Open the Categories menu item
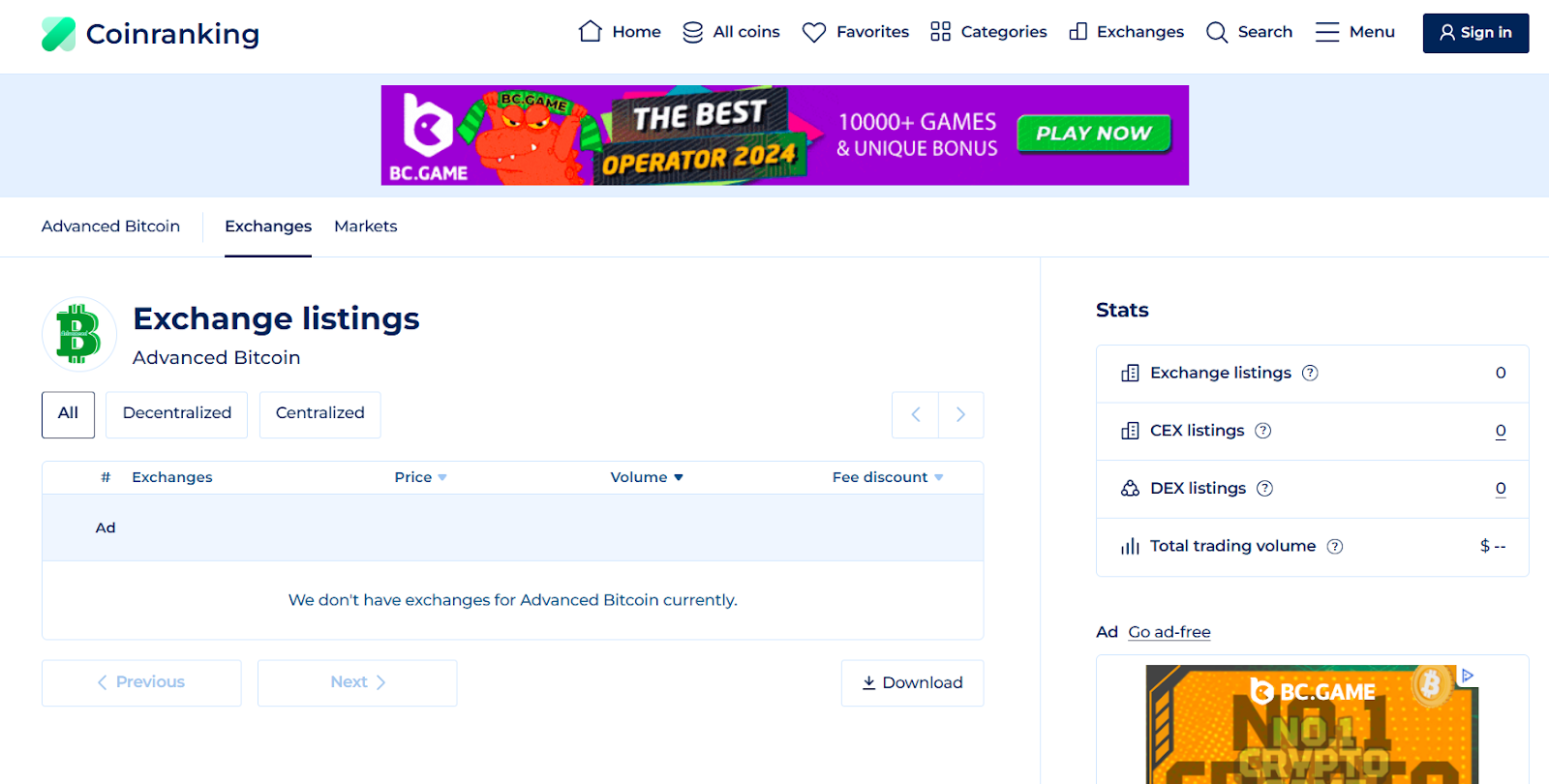The width and height of the screenshot is (1549, 784). [x=988, y=32]
